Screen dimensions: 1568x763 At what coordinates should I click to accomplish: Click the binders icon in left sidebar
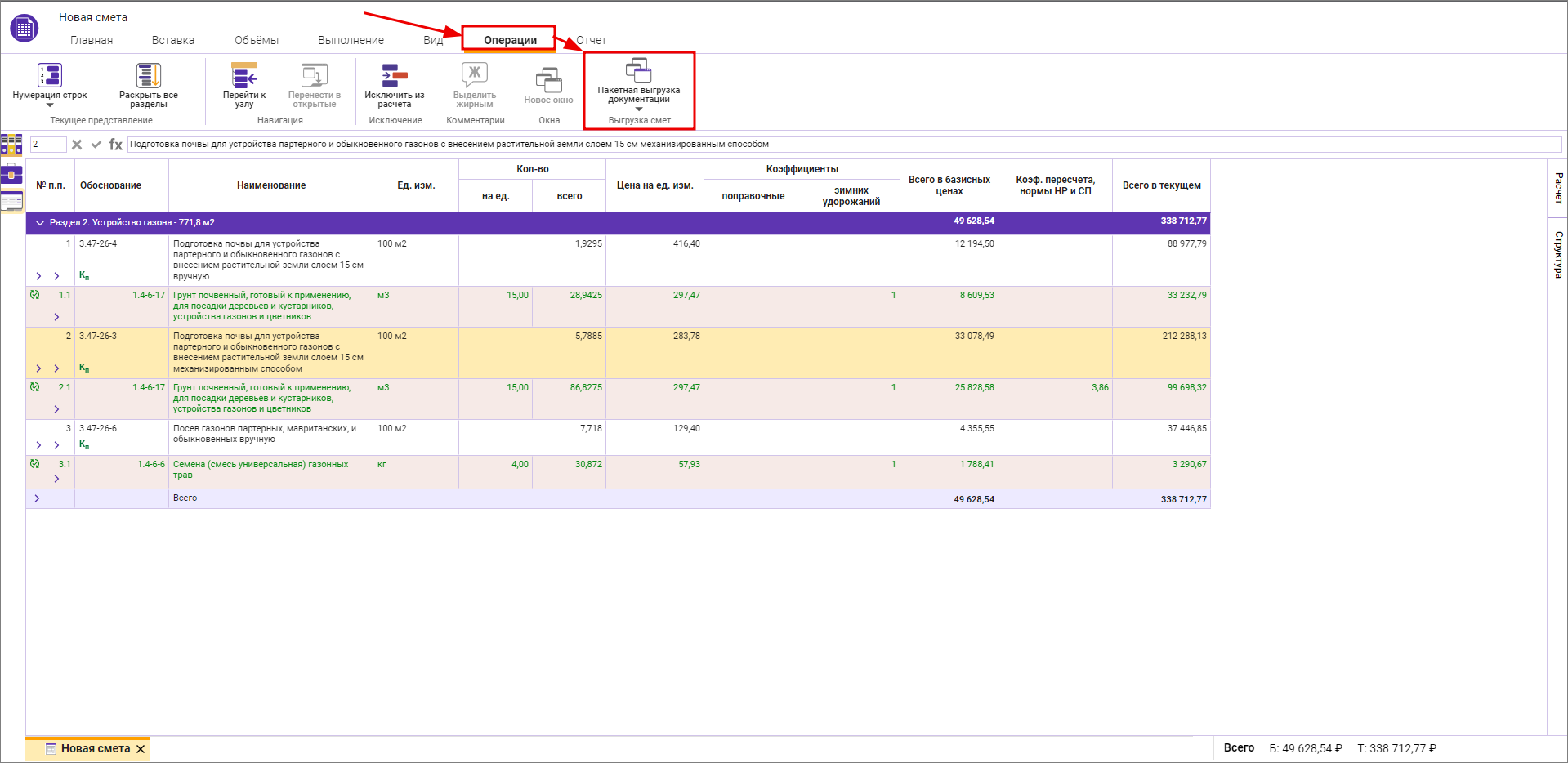11,145
